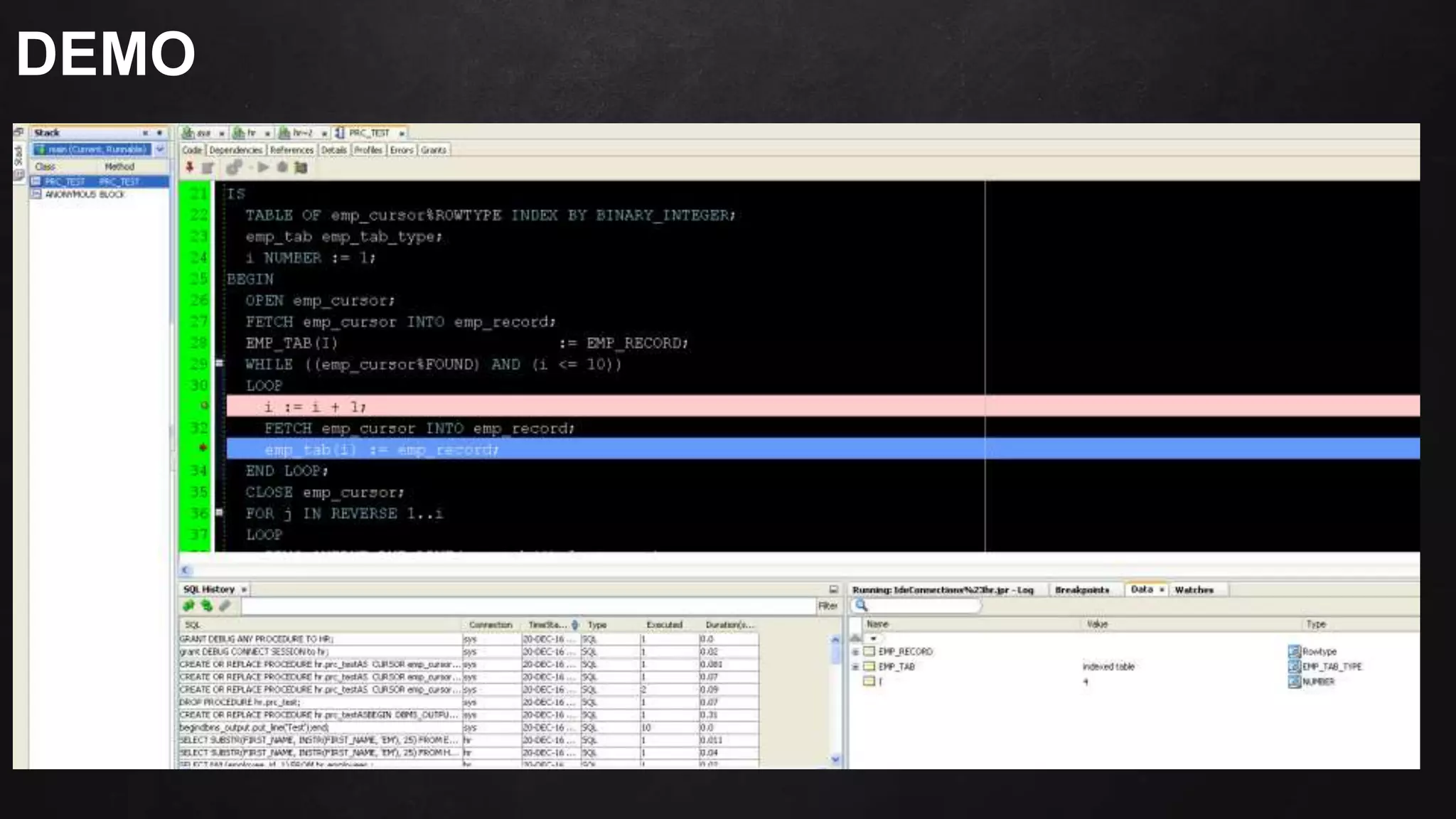Viewport: 1456px width, 819px height.
Task: Click the Filter button in SQL History
Action: point(828,606)
